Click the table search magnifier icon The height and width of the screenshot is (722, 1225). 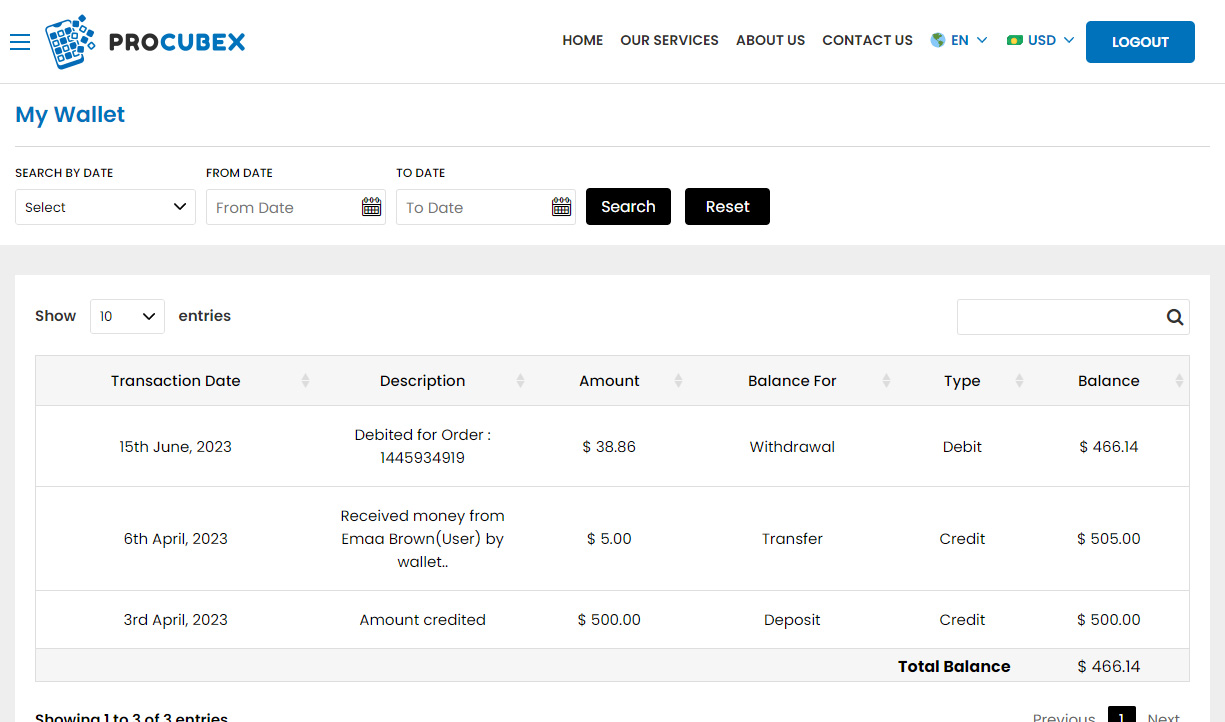click(1175, 317)
